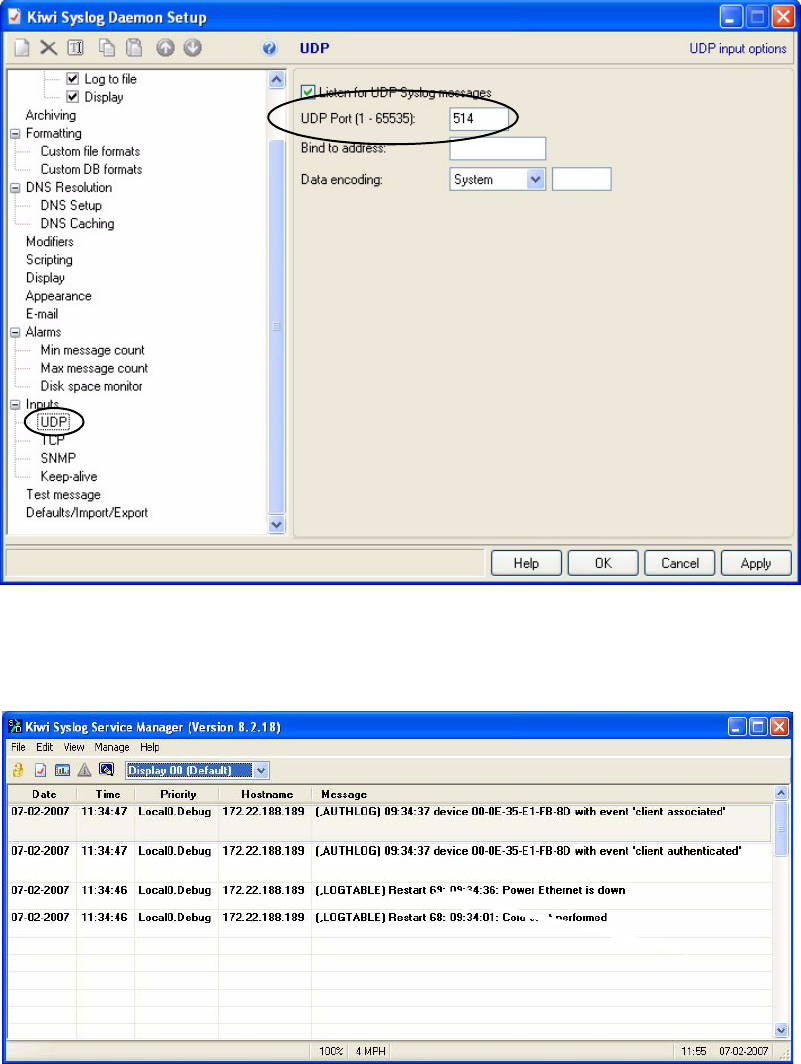Click the Move Down arrow icon
The width and height of the screenshot is (801, 1064).
click(x=193, y=48)
